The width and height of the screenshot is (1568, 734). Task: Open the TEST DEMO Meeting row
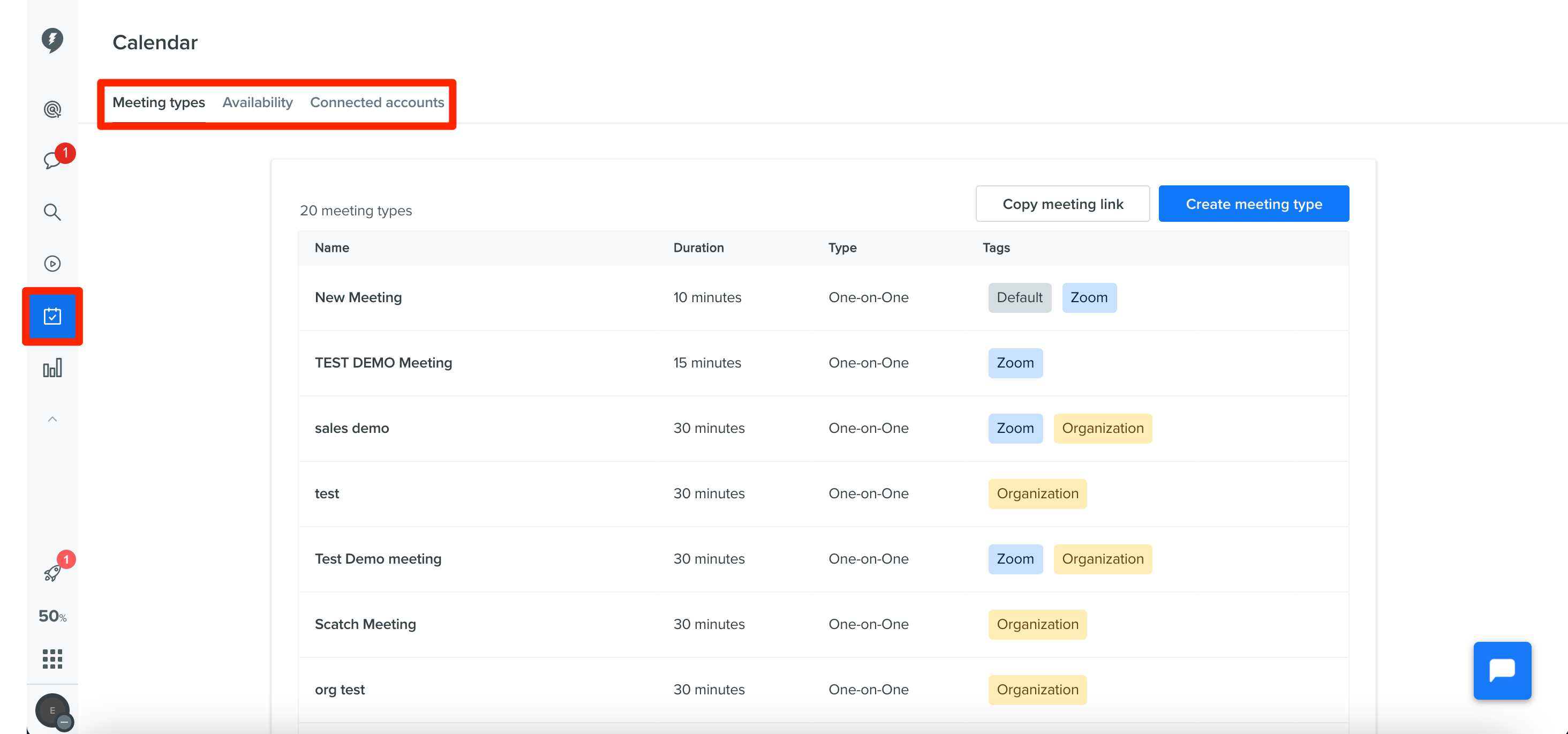[x=823, y=363]
